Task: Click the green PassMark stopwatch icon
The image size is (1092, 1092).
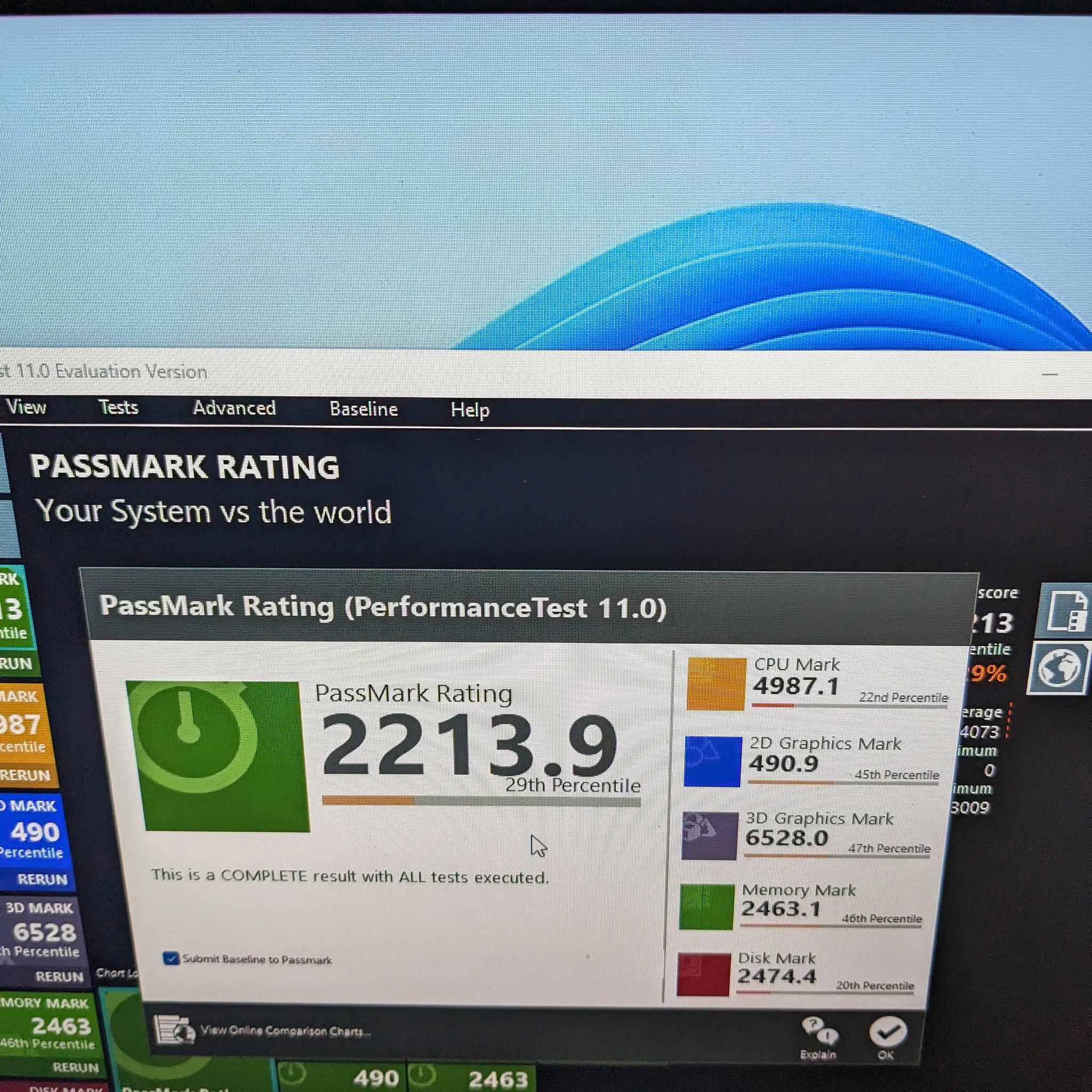Action: 218,756
